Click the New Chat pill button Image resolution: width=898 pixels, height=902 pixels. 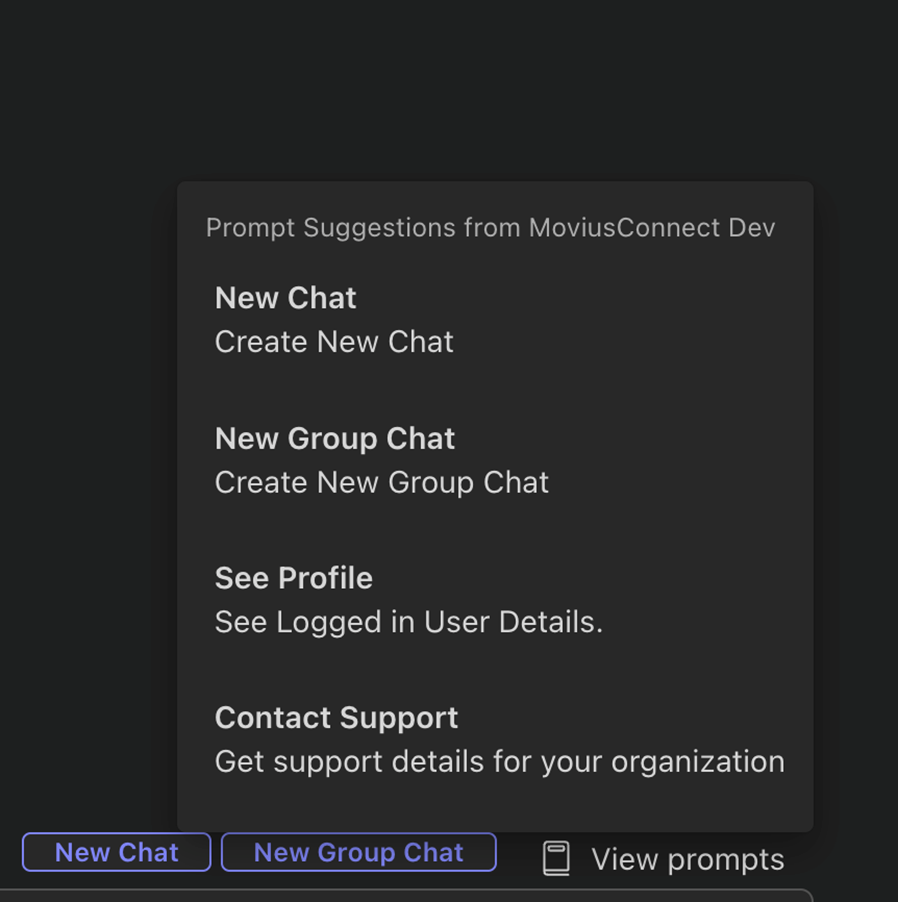click(x=116, y=852)
